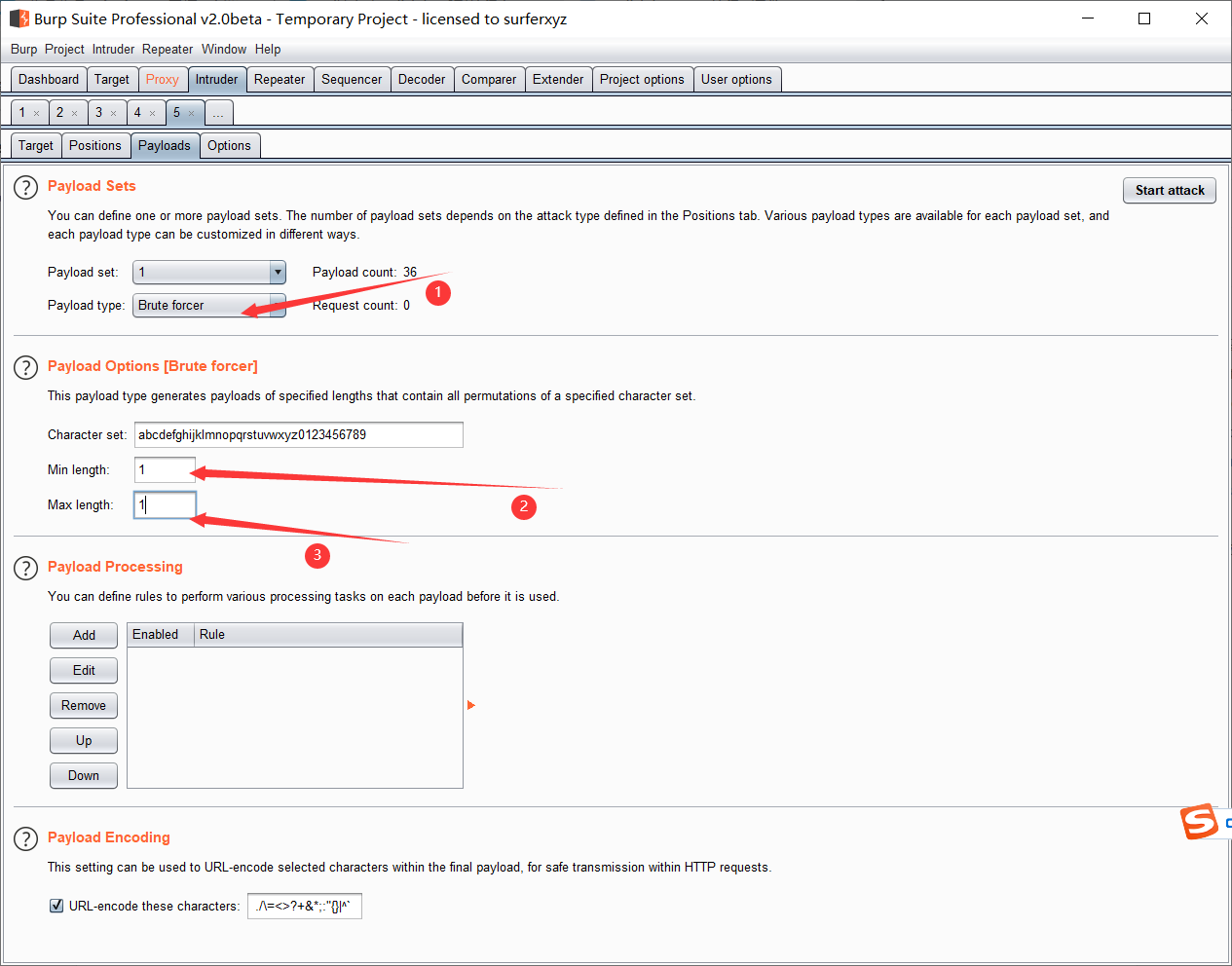Expand the Payload set dropdown
This screenshot has width=1232, height=966.
point(278,273)
